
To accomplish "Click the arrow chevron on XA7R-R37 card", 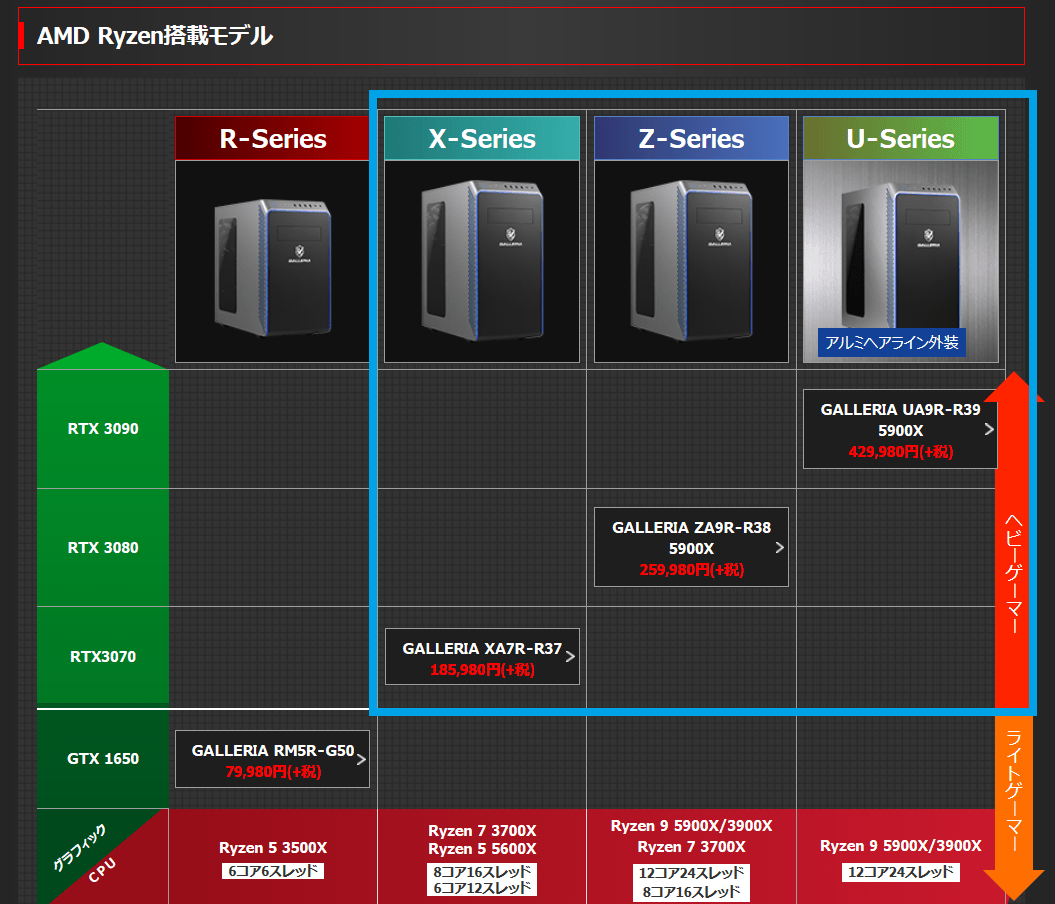I will click(x=570, y=656).
